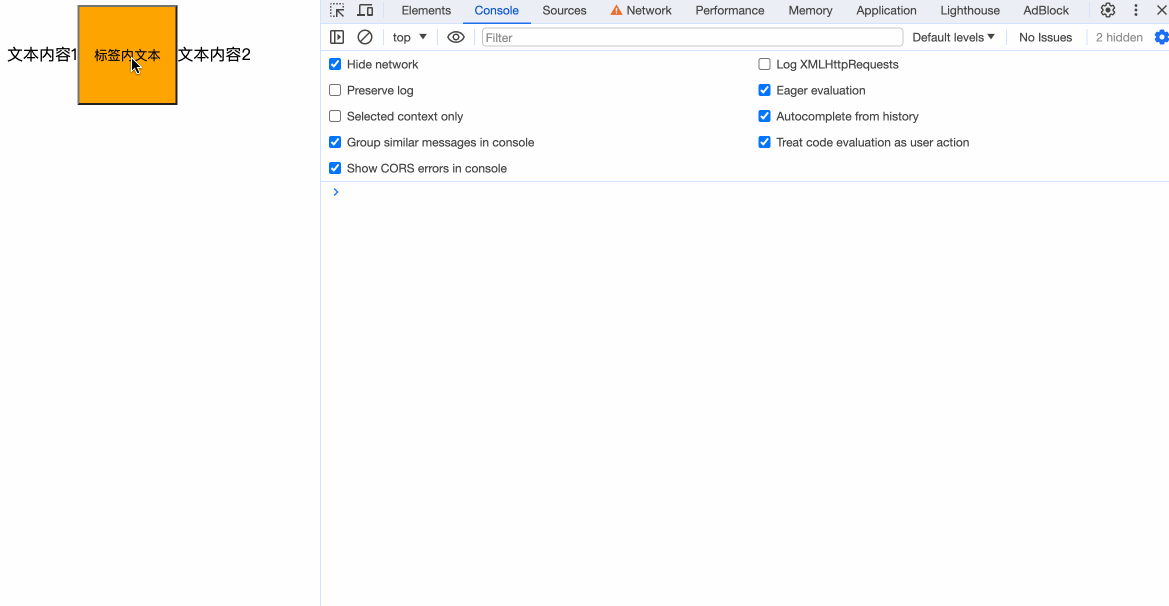The image size is (1169, 606).
Task: Disable Eager evaluation checkbox
Action: pyautogui.click(x=765, y=90)
